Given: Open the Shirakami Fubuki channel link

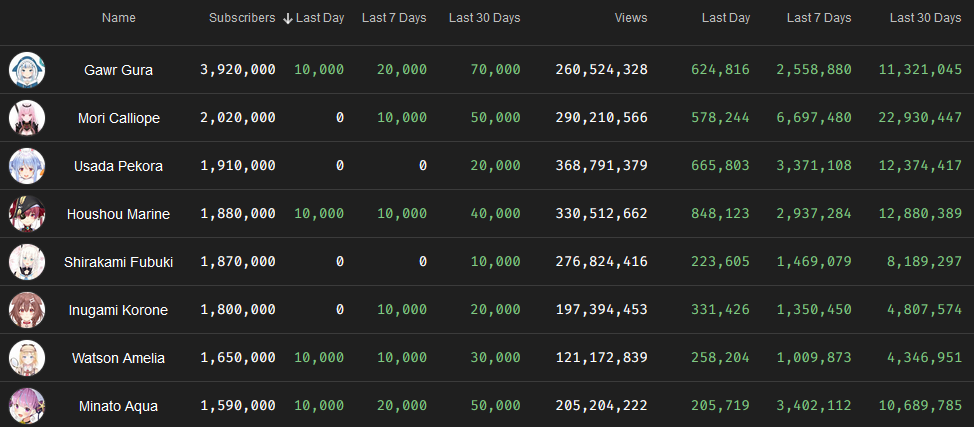Looking at the screenshot, I should click(119, 262).
